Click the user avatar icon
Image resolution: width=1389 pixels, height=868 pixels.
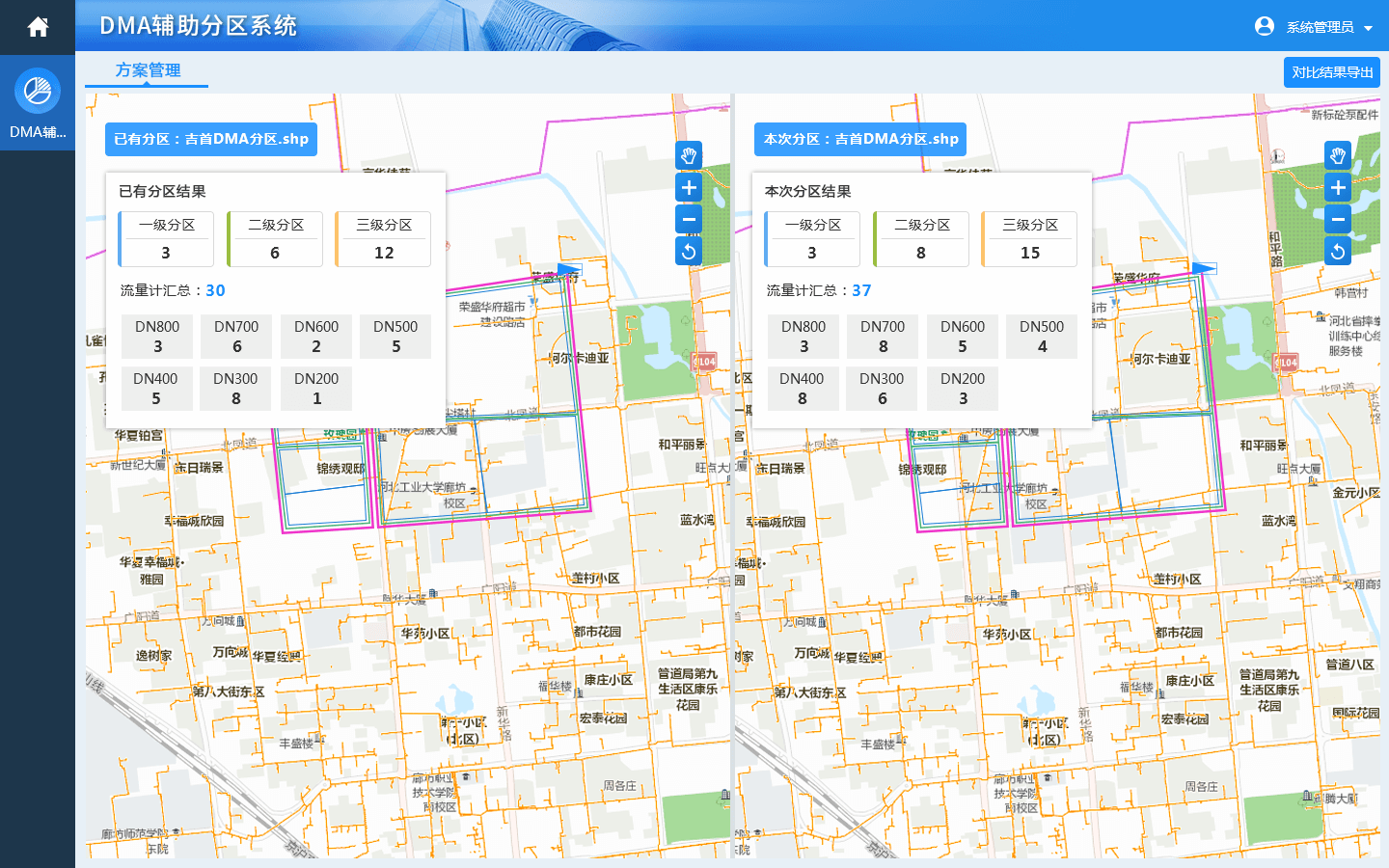tap(1265, 26)
